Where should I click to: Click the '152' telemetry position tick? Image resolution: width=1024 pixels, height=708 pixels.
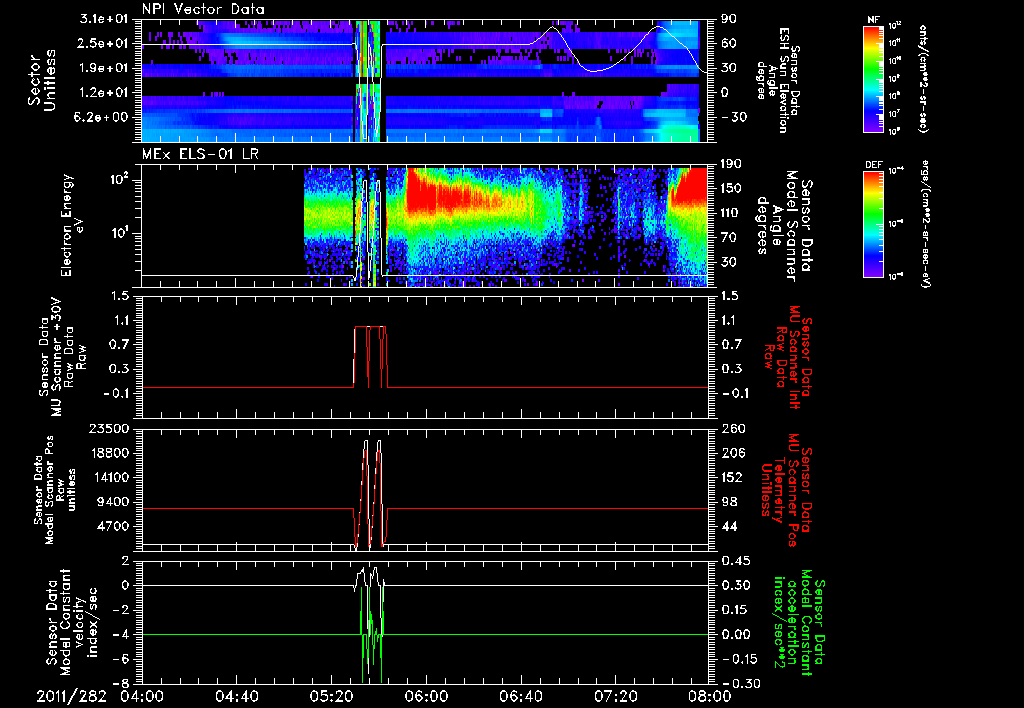click(x=731, y=477)
